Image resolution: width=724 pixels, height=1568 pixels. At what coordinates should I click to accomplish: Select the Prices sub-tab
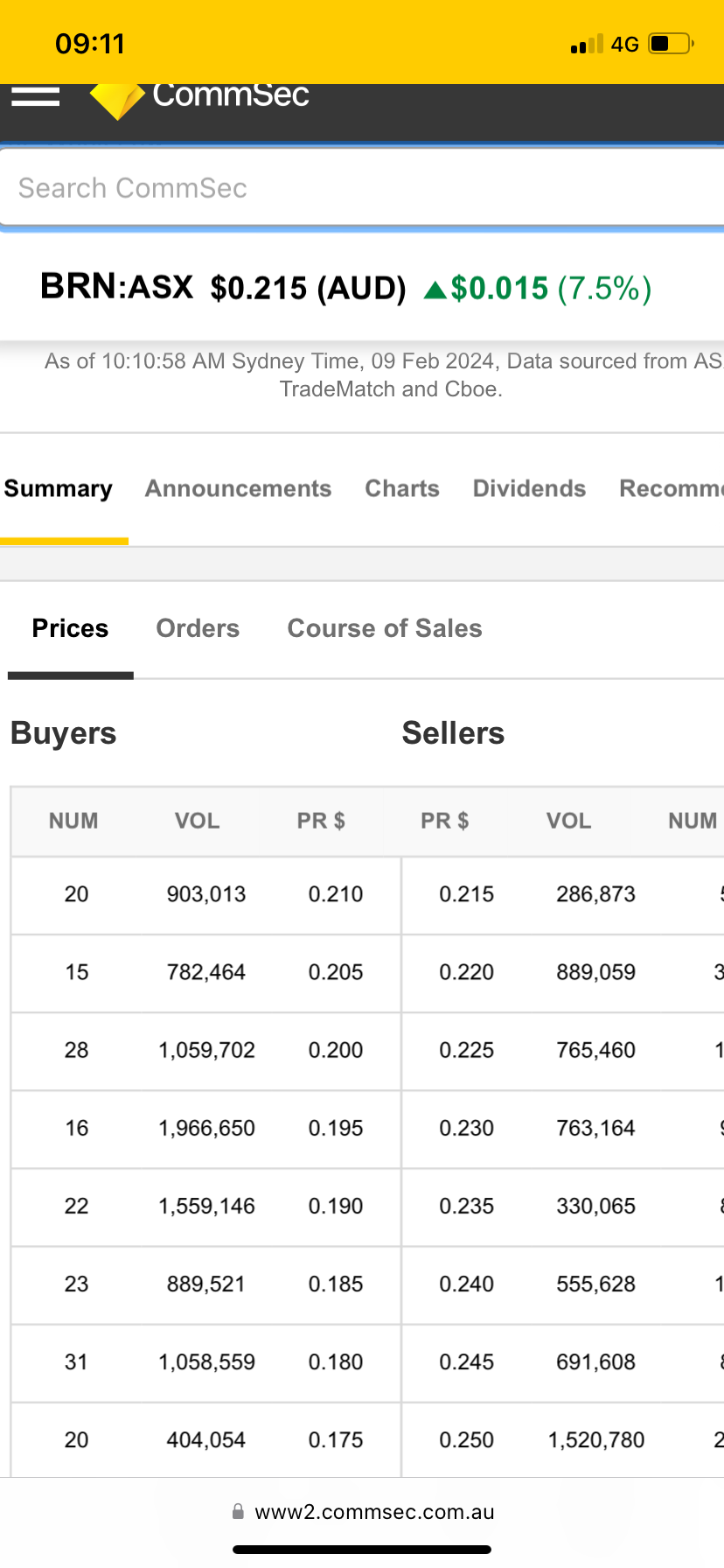click(x=70, y=628)
